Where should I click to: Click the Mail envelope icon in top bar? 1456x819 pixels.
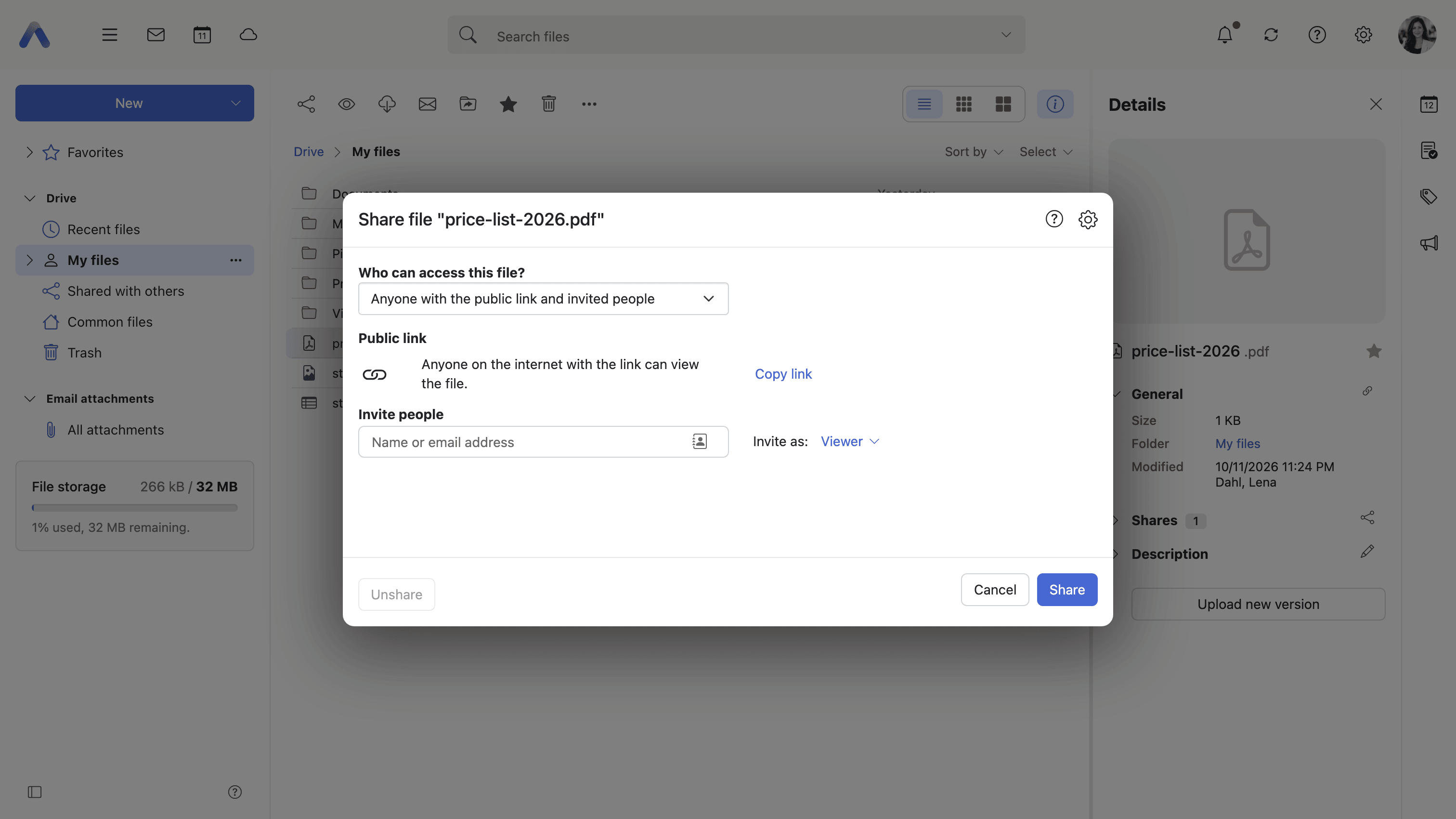click(x=156, y=35)
